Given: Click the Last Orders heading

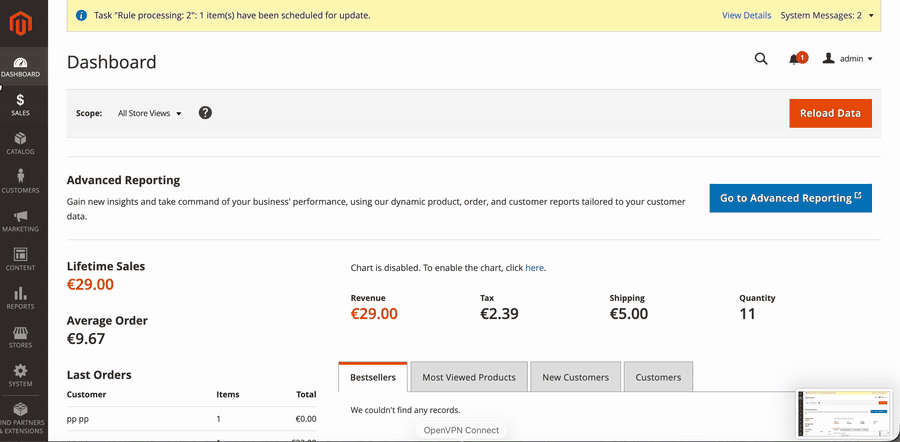Looking at the screenshot, I should pos(99,375).
